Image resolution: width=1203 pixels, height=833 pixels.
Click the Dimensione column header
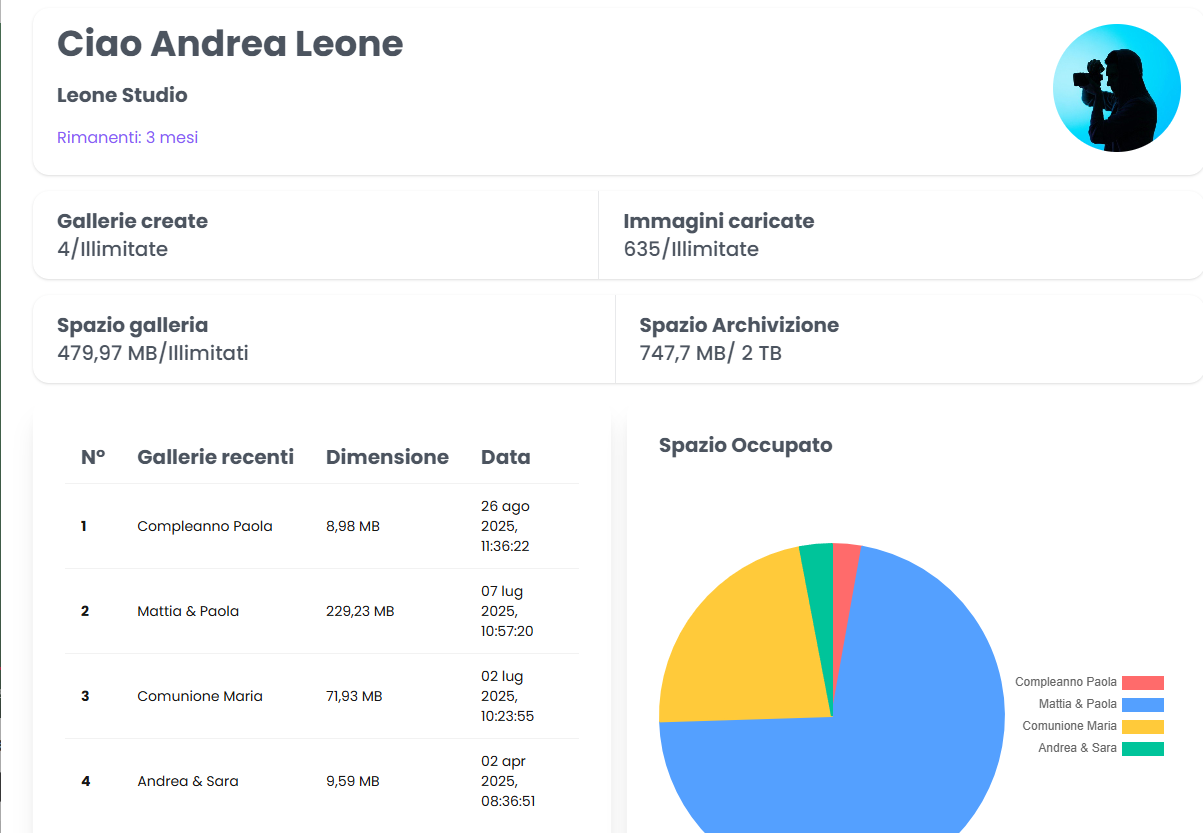point(387,457)
